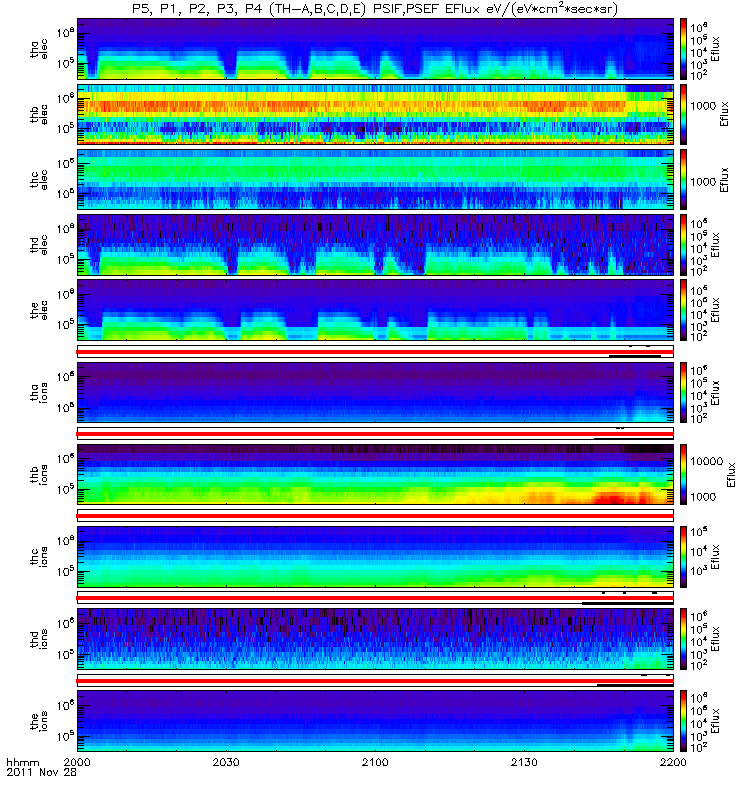The height and width of the screenshot is (800, 750).
Task: Select the thc elec spectrogram panel
Action: tap(376, 179)
